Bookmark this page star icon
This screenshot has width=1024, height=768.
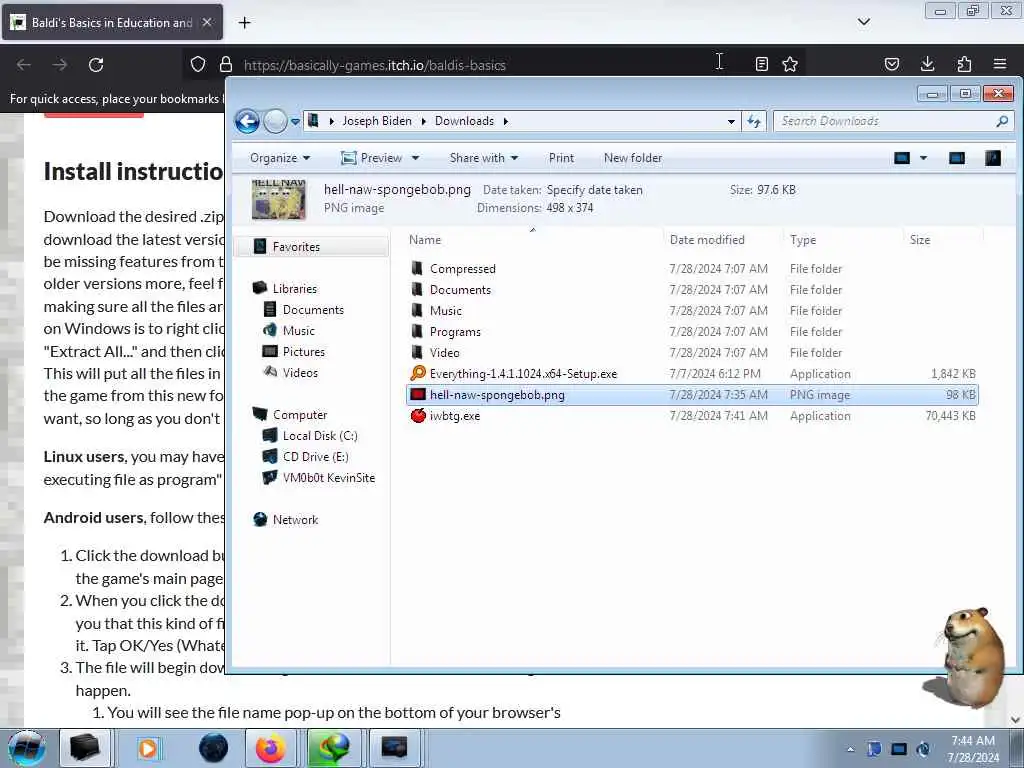[x=790, y=64]
